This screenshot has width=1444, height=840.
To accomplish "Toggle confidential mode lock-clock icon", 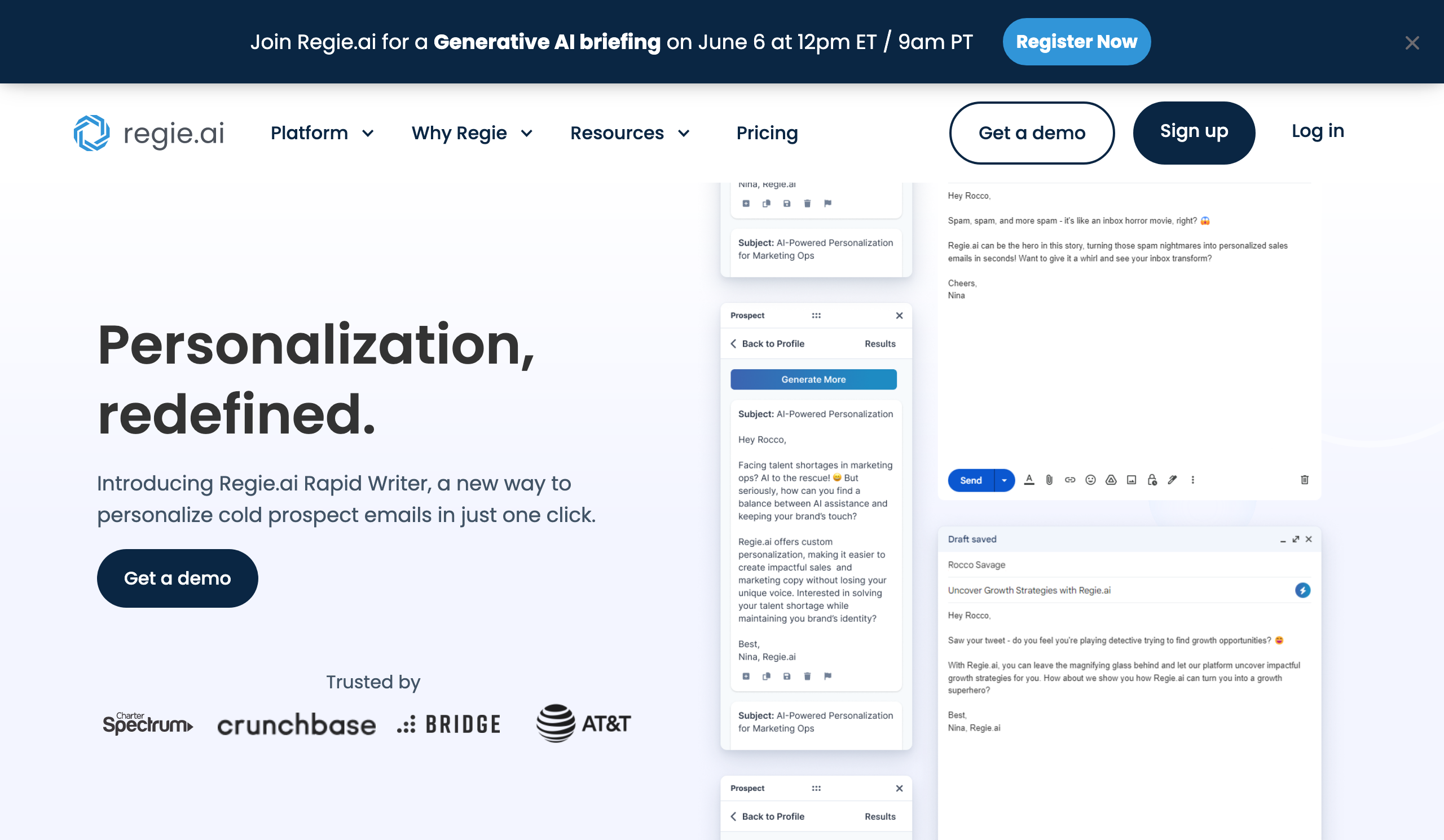I will [x=1152, y=480].
